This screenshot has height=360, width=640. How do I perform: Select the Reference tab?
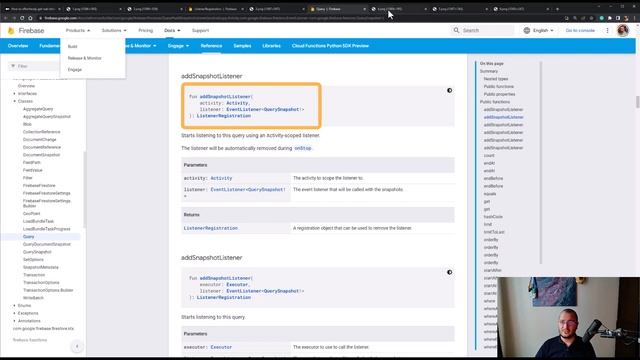[x=211, y=46]
